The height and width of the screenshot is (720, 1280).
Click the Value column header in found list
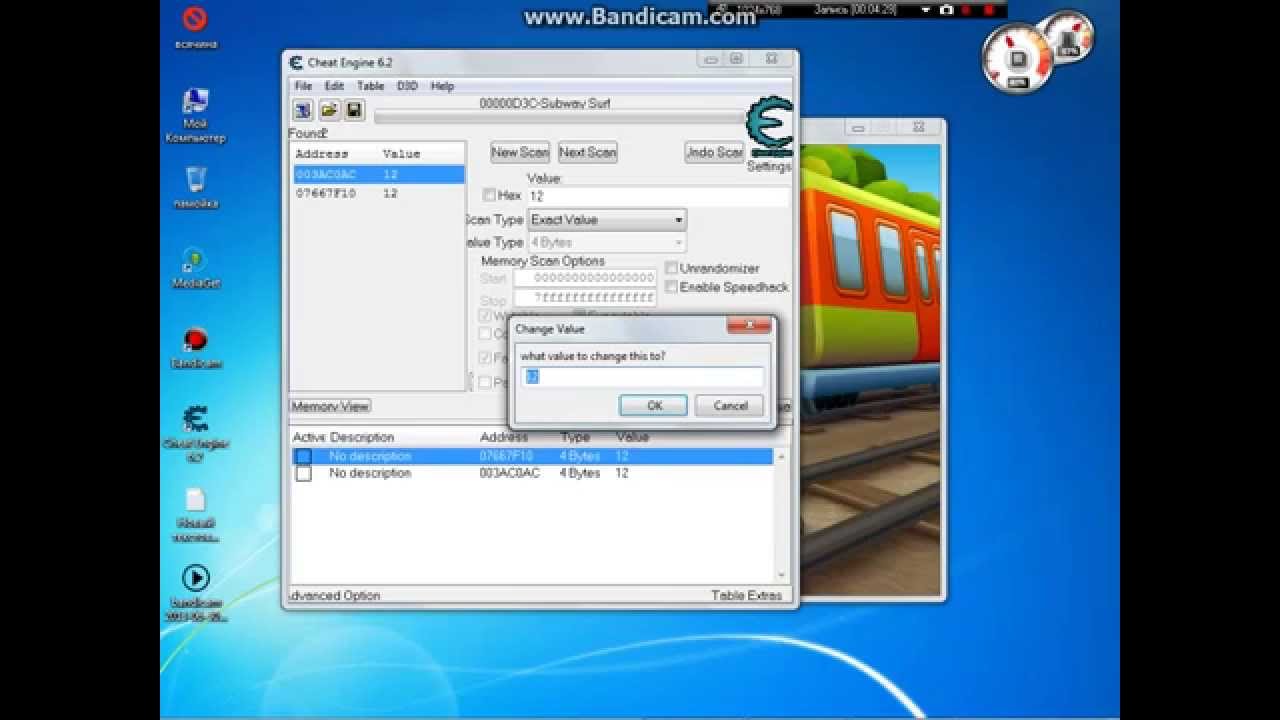click(401, 154)
